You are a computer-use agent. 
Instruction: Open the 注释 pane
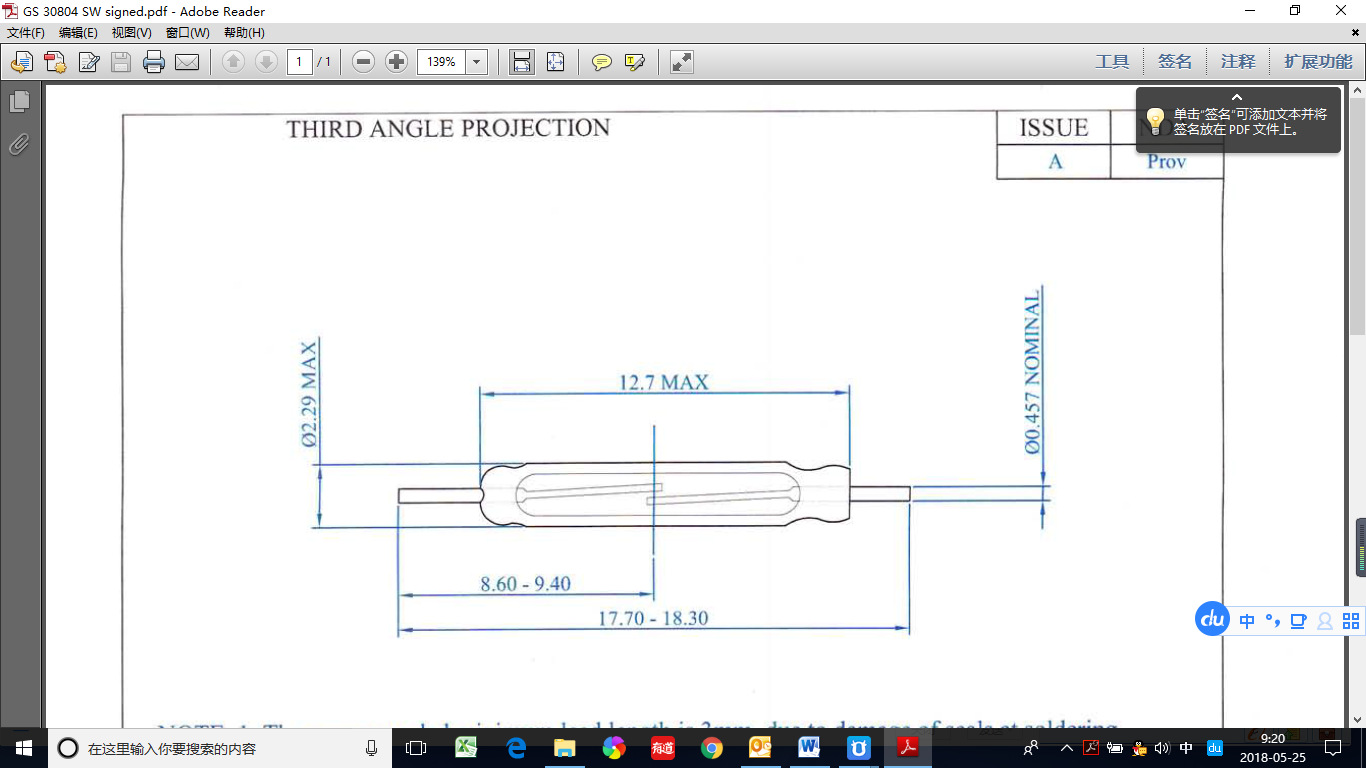[x=1238, y=62]
